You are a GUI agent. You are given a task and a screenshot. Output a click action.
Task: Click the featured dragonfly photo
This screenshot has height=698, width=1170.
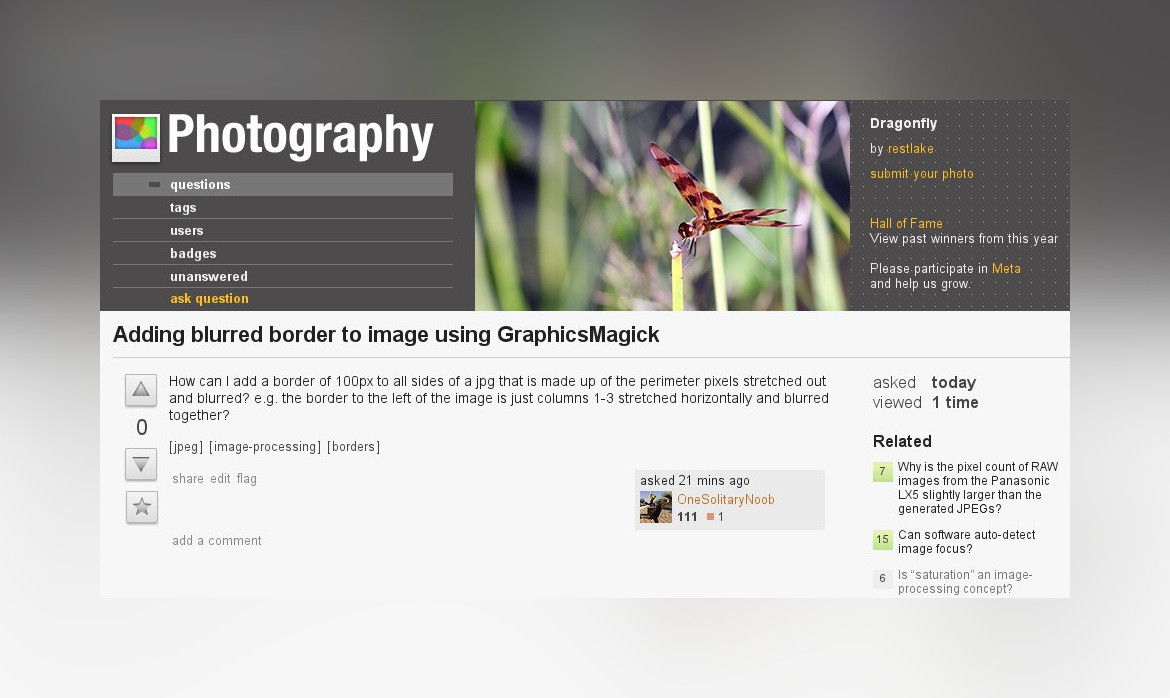(x=662, y=205)
